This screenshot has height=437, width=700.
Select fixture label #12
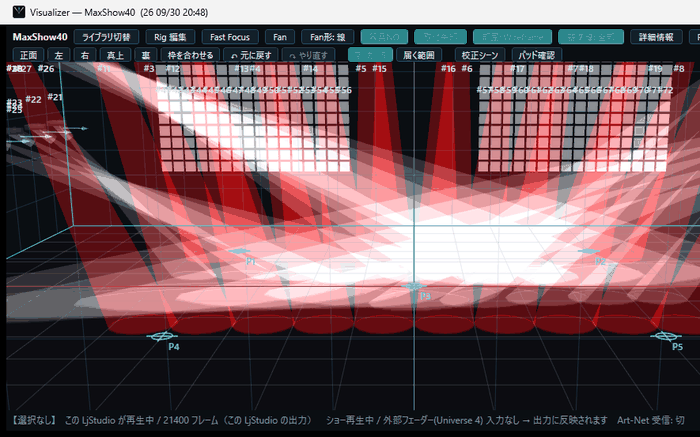point(173,69)
